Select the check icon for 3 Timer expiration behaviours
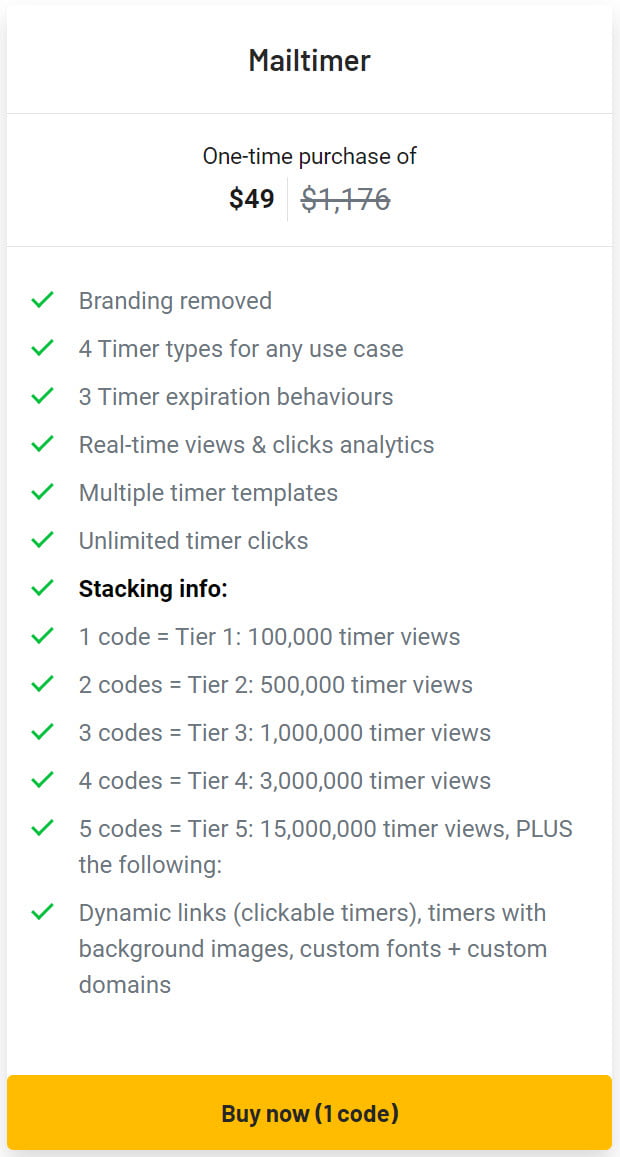Screen dimensions: 620x1157 pyautogui.click(x=42, y=396)
